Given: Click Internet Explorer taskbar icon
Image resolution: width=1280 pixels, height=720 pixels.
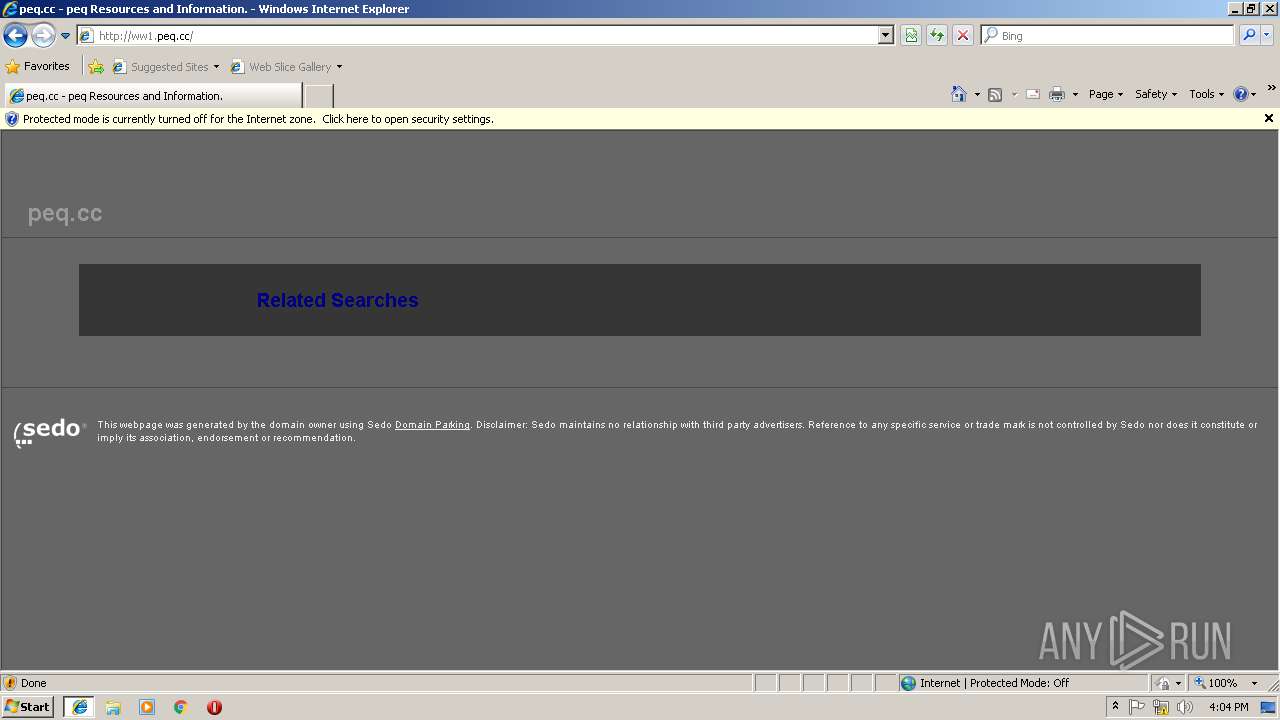Looking at the screenshot, I should (80, 707).
